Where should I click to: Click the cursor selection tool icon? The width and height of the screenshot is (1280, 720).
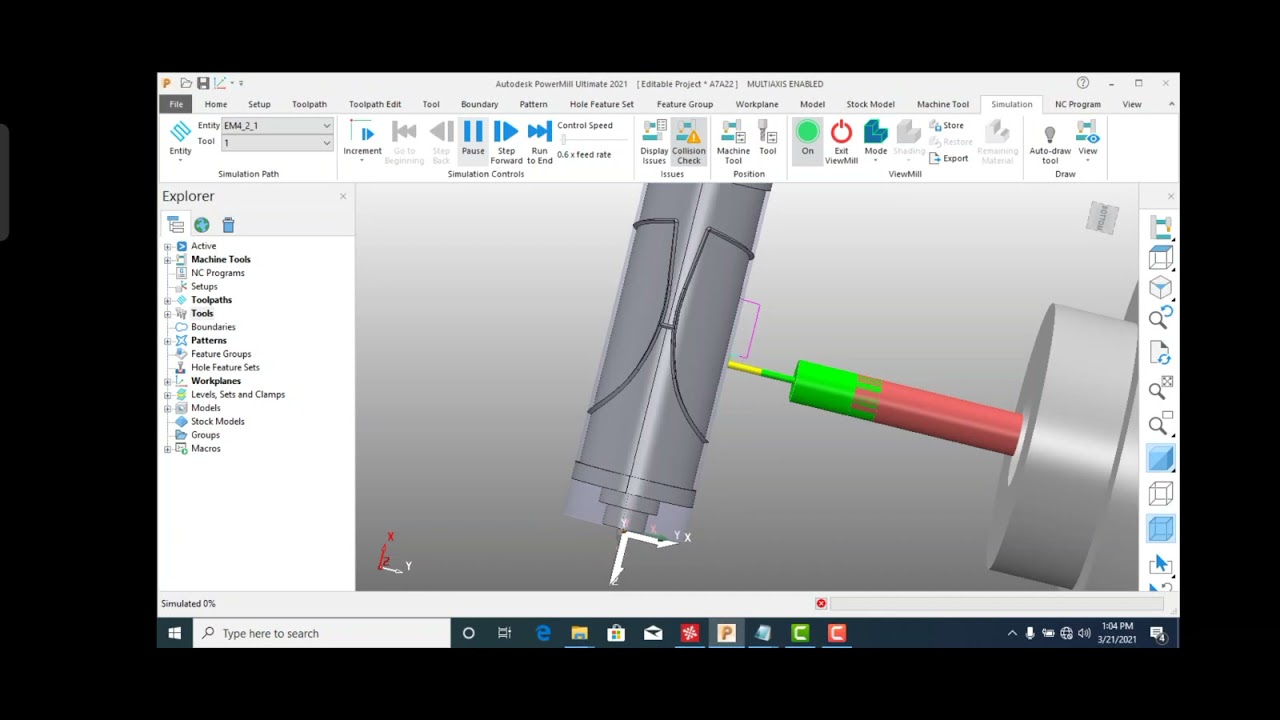coord(1160,565)
